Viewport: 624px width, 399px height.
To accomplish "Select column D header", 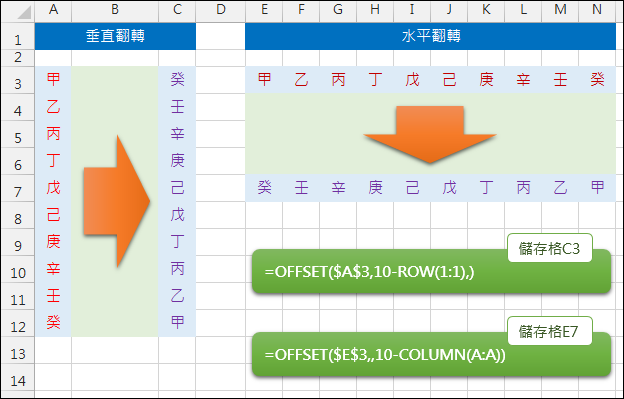I will (x=220, y=11).
